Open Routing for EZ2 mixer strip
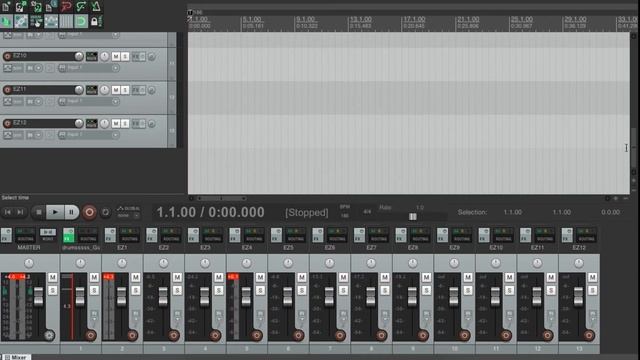This screenshot has width=640, height=360. coord(171,236)
